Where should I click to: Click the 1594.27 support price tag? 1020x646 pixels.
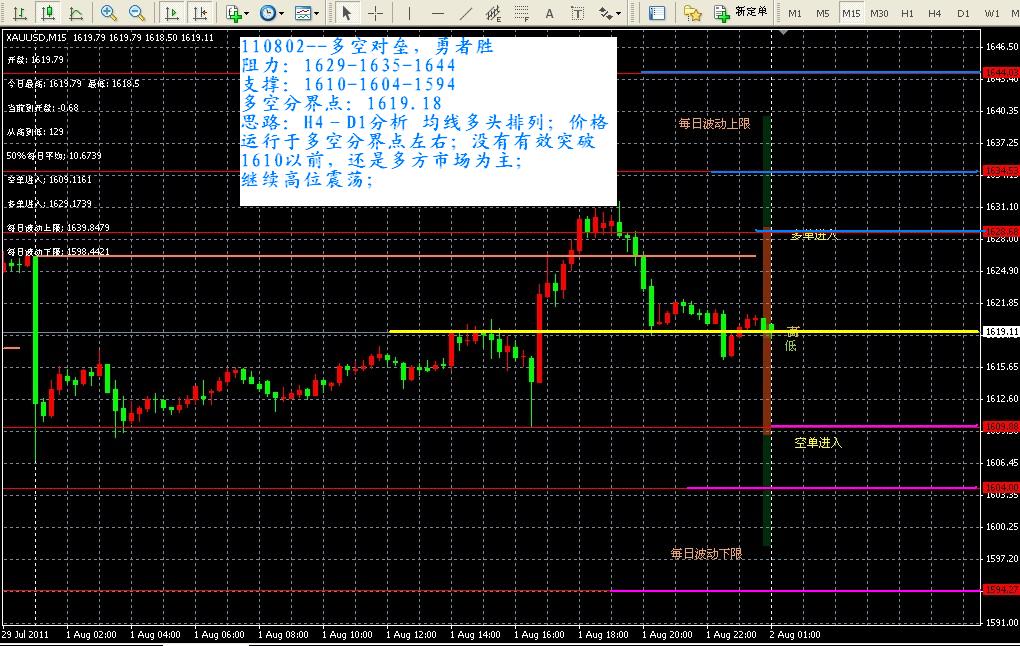pyautogui.click(x=1001, y=589)
